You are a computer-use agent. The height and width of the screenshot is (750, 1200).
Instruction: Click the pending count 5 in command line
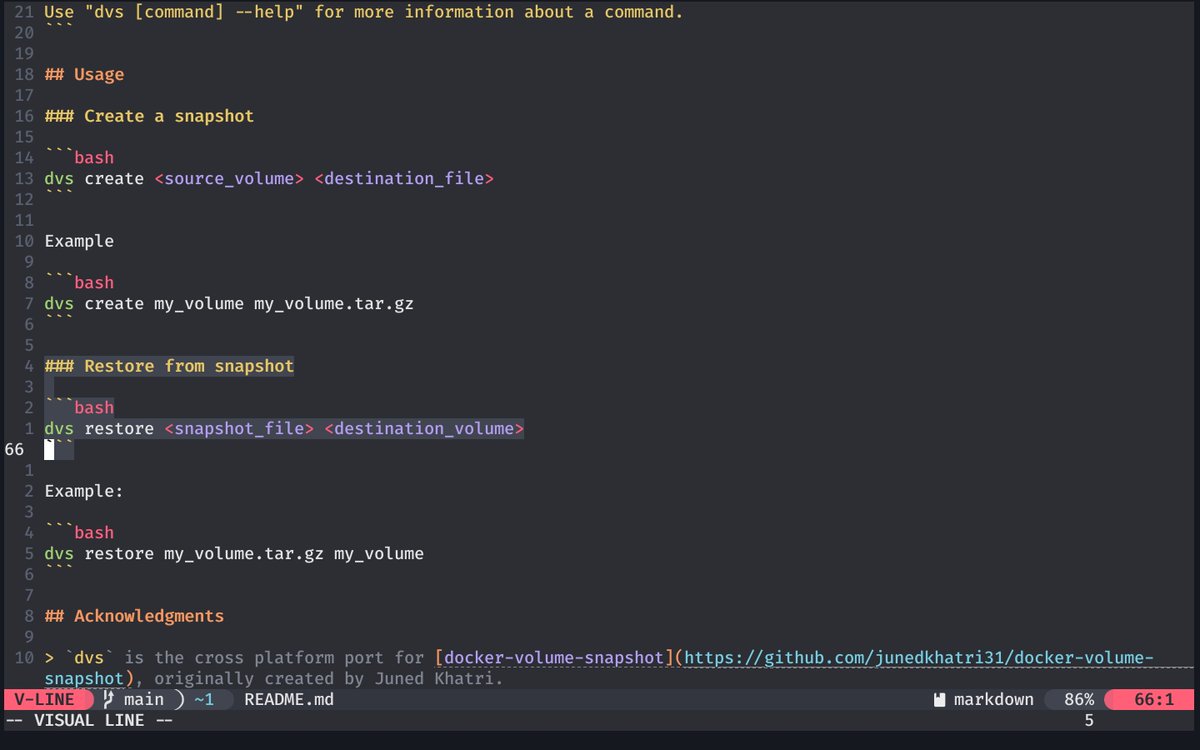pyautogui.click(x=1089, y=720)
